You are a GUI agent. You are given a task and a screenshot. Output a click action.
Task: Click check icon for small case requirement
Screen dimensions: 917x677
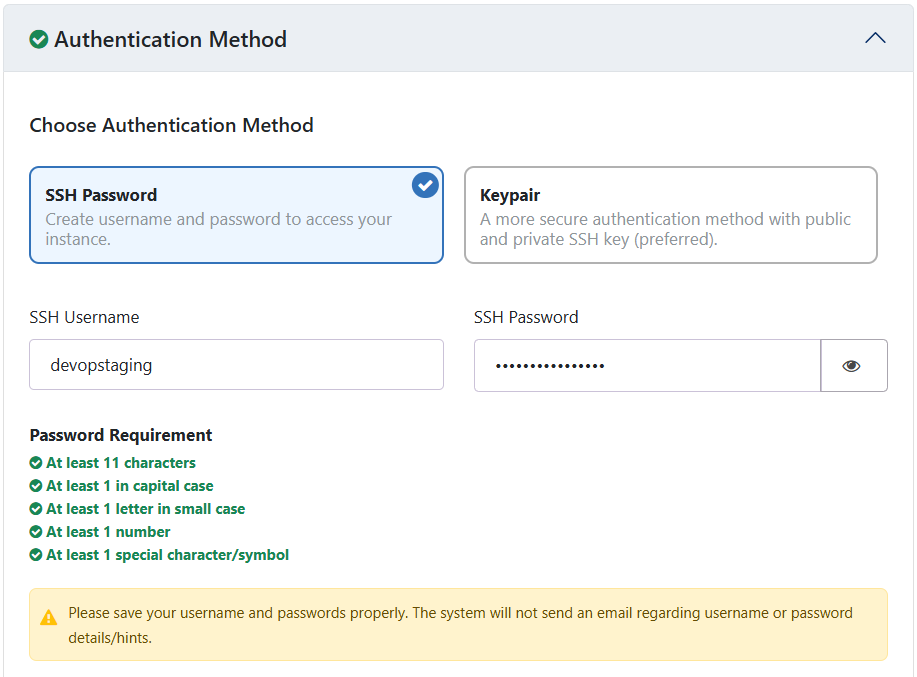point(36,509)
